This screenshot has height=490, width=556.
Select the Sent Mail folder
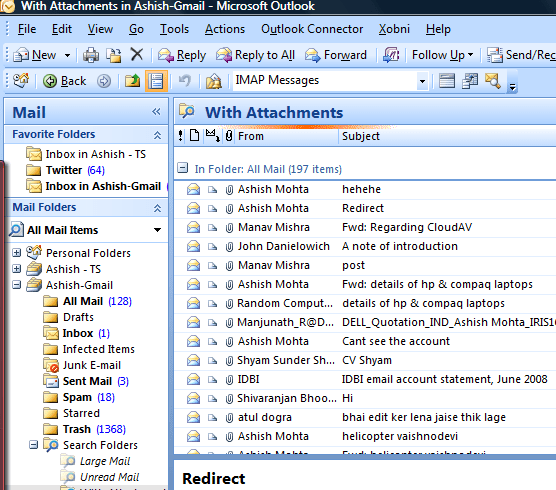pyautogui.click(x=86, y=381)
